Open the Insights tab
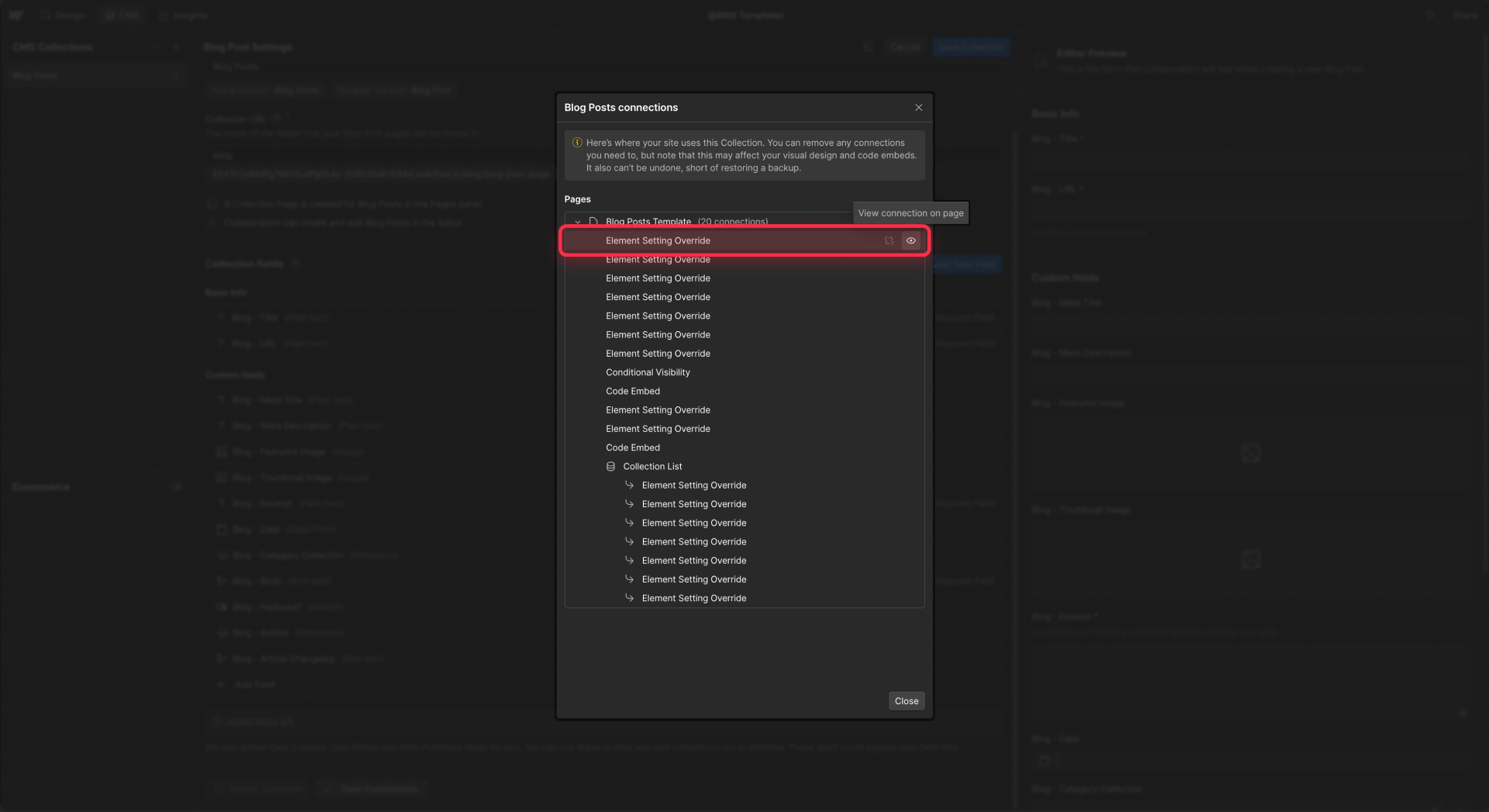 183,15
